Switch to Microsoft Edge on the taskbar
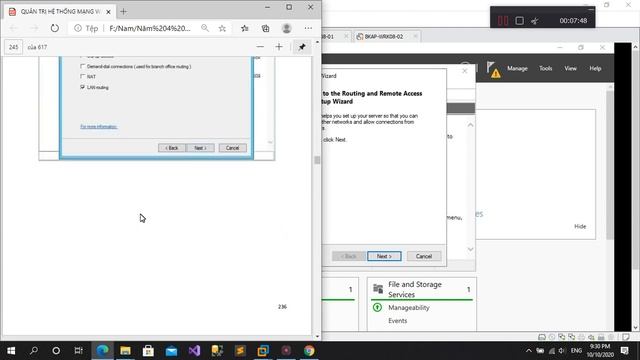 tap(102, 351)
